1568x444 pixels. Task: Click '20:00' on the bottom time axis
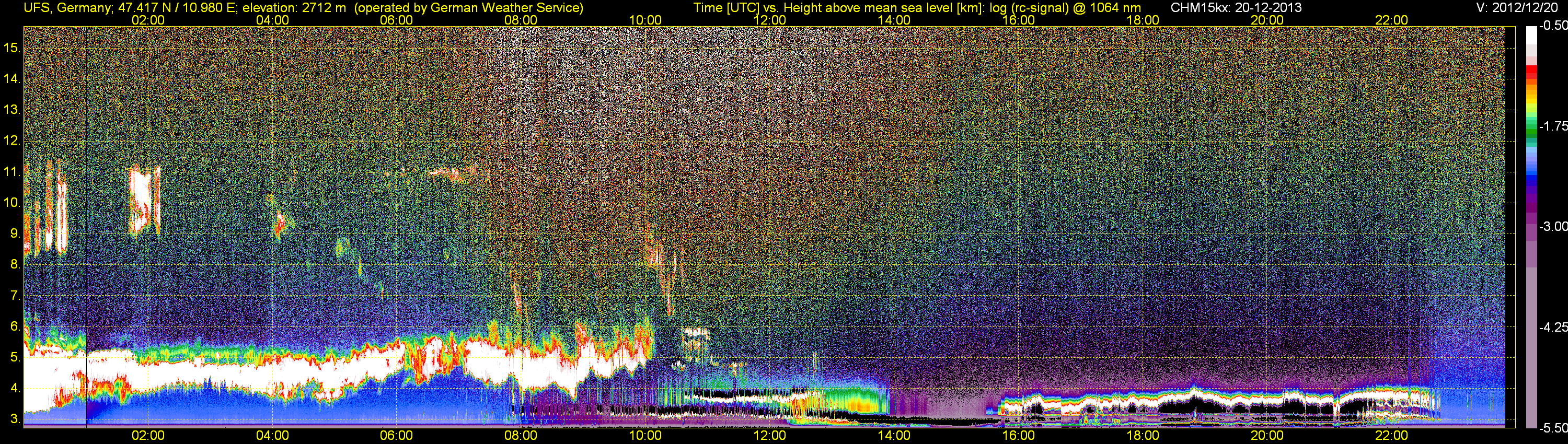1267,436
